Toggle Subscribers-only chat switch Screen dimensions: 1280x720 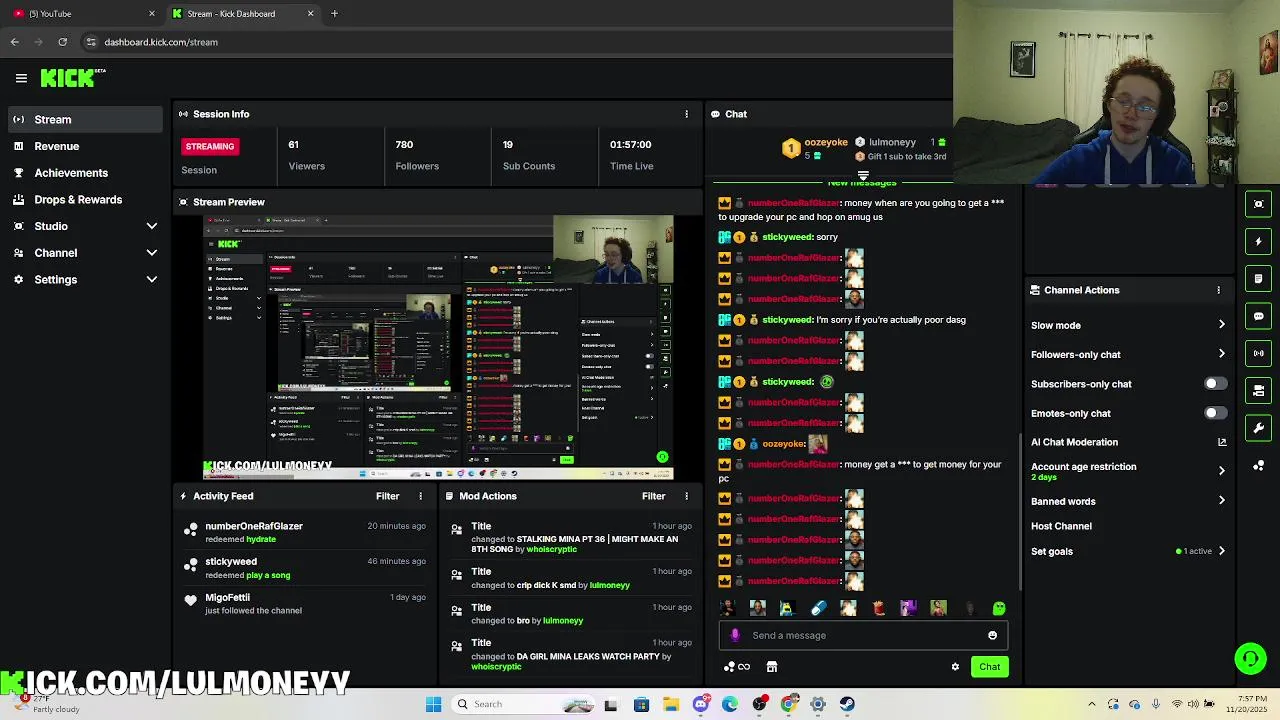(1215, 384)
